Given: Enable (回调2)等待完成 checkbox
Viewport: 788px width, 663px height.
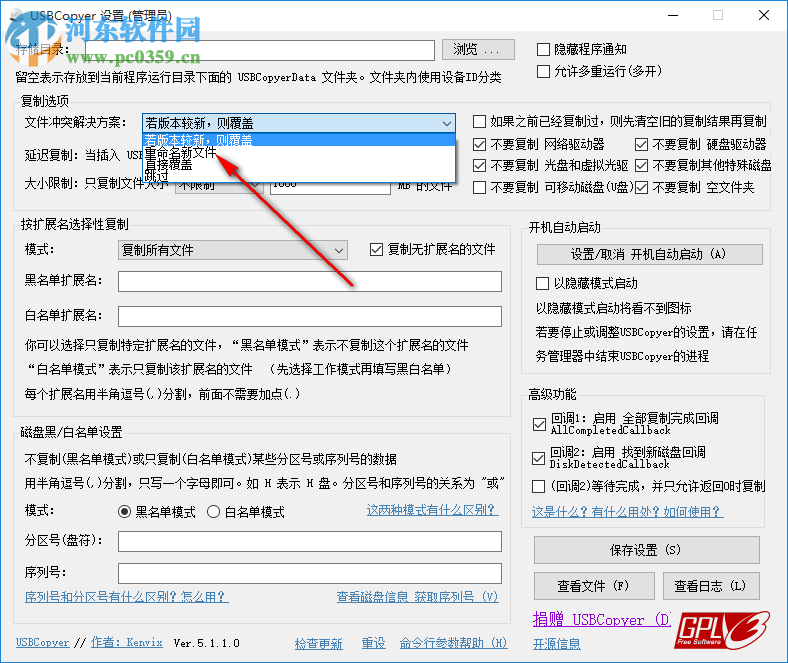Looking at the screenshot, I should click(x=538, y=487).
